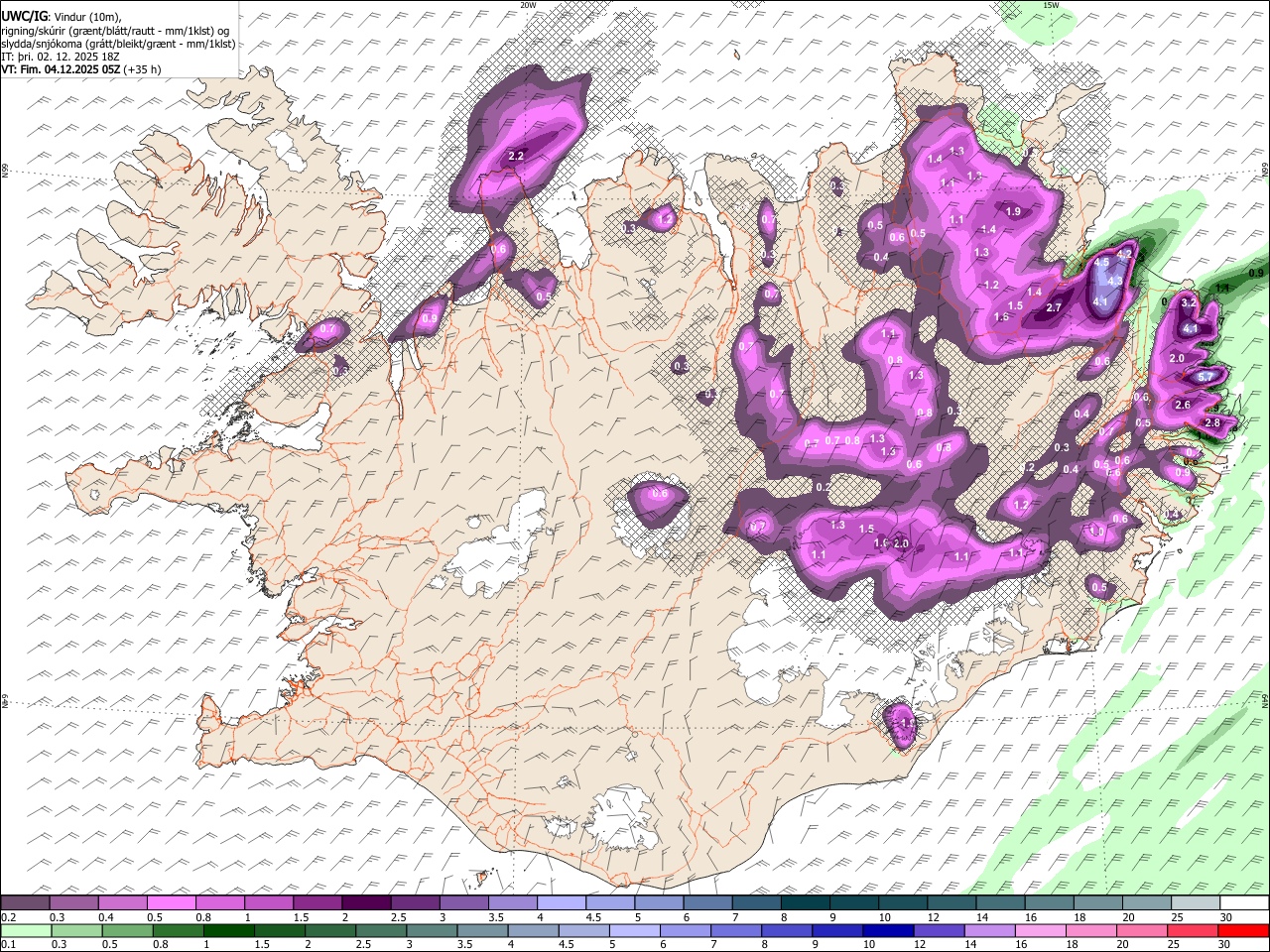Click the 'VT: Fim. 04.12.2025 05Z (+35 h)' line

pyautogui.click(x=81, y=70)
